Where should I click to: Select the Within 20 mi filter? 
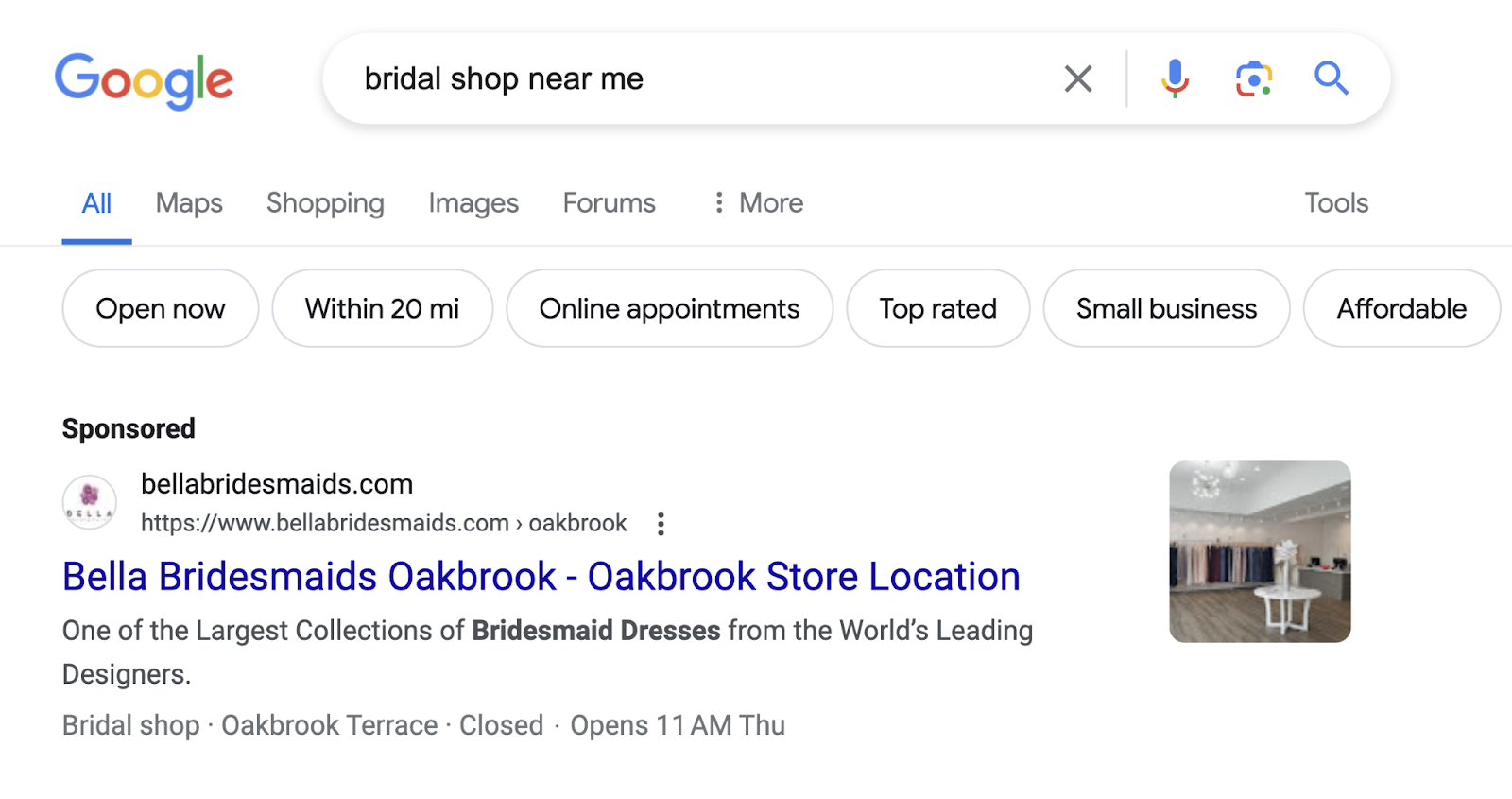382,308
